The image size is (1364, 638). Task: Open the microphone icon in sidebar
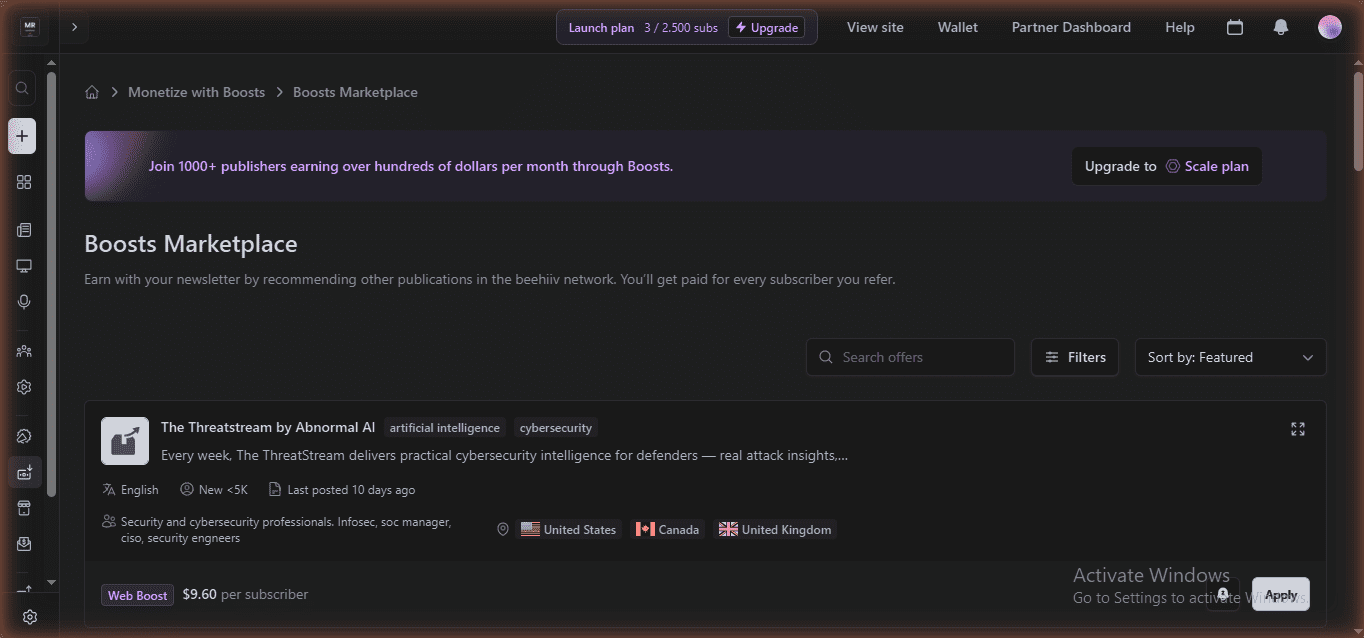pyautogui.click(x=24, y=302)
